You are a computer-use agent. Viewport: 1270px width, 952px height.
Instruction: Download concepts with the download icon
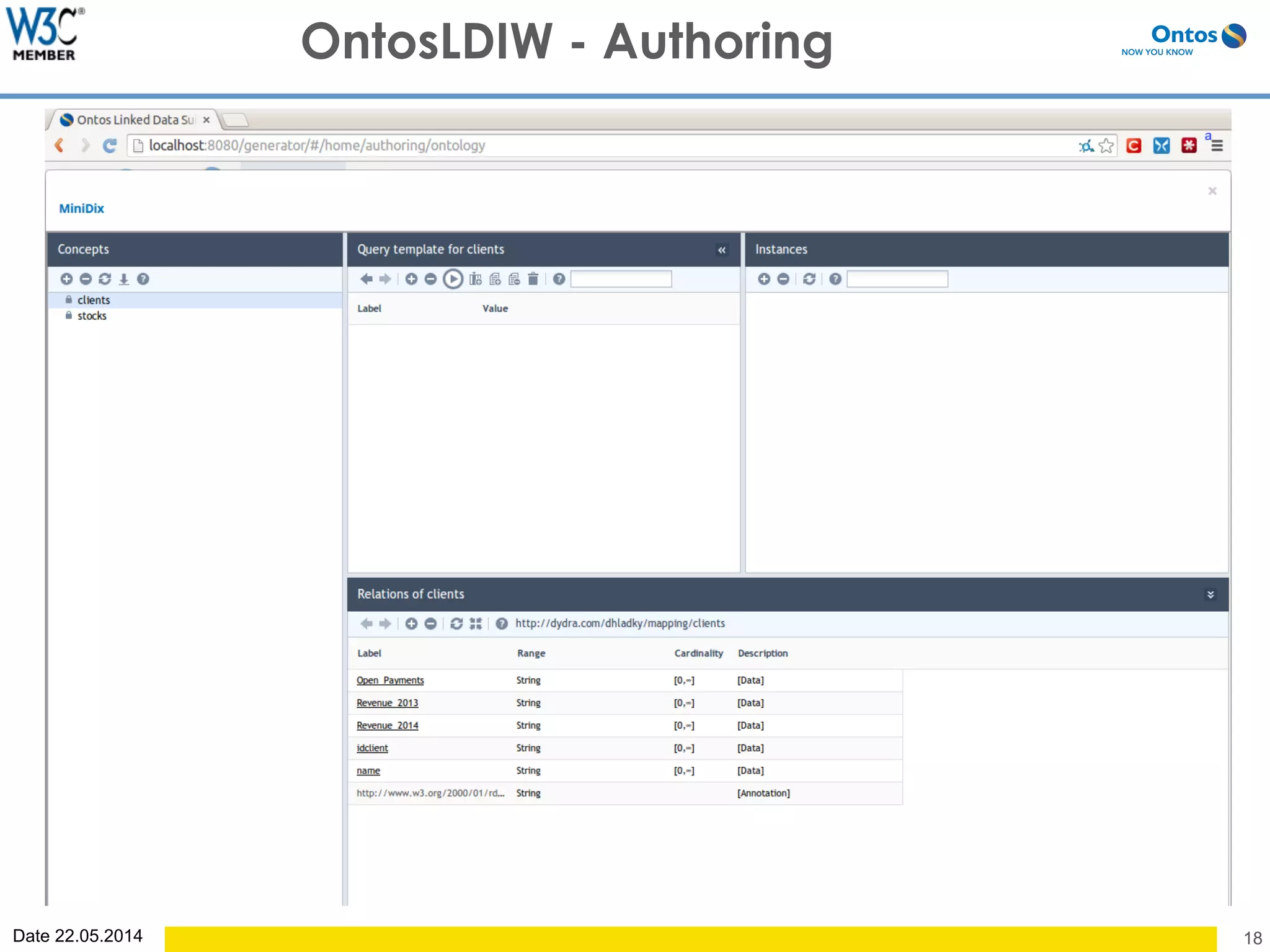tap(124, 279)
